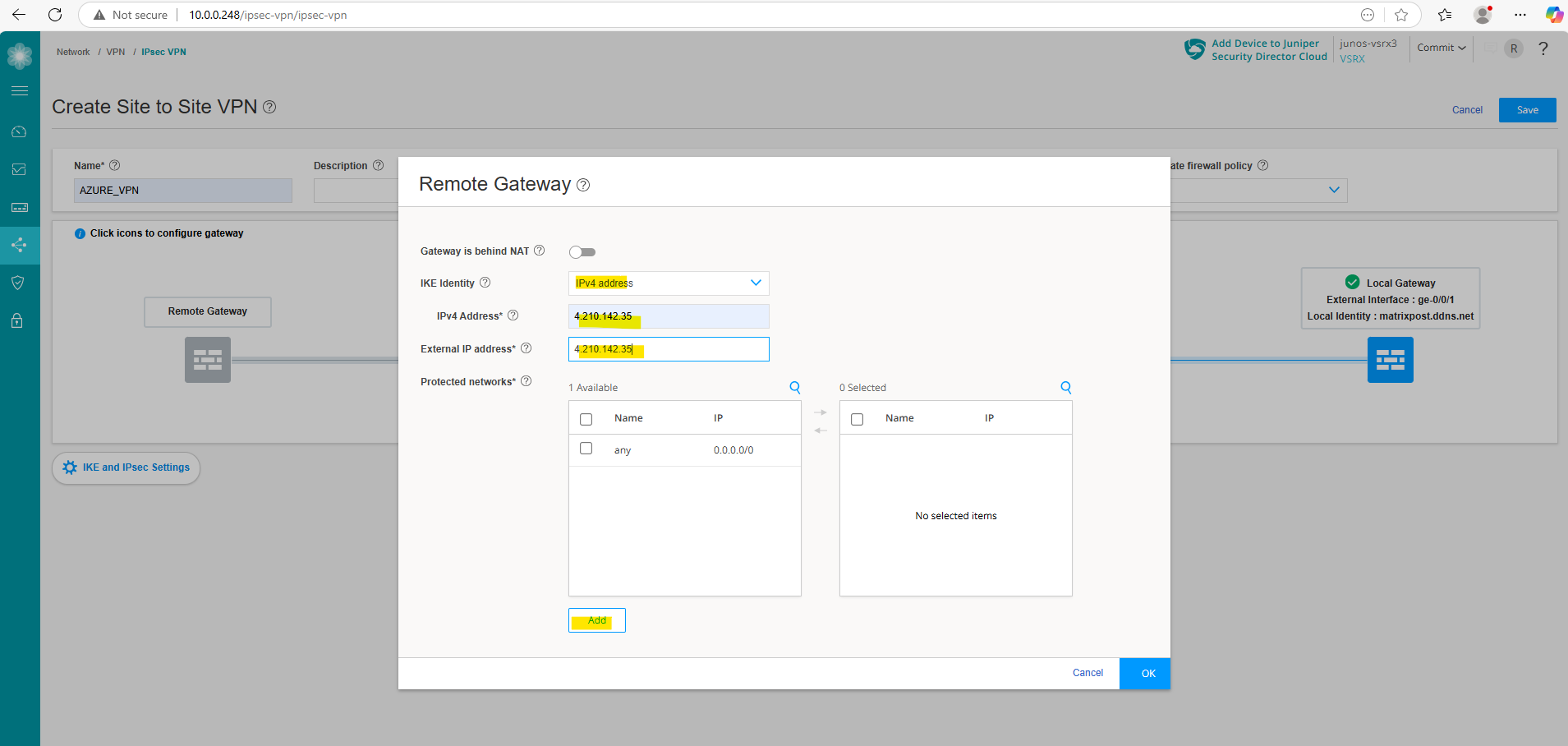Click the browser back arrow
The width and height of the screenshot is (1568, 746).
point(19,15)
